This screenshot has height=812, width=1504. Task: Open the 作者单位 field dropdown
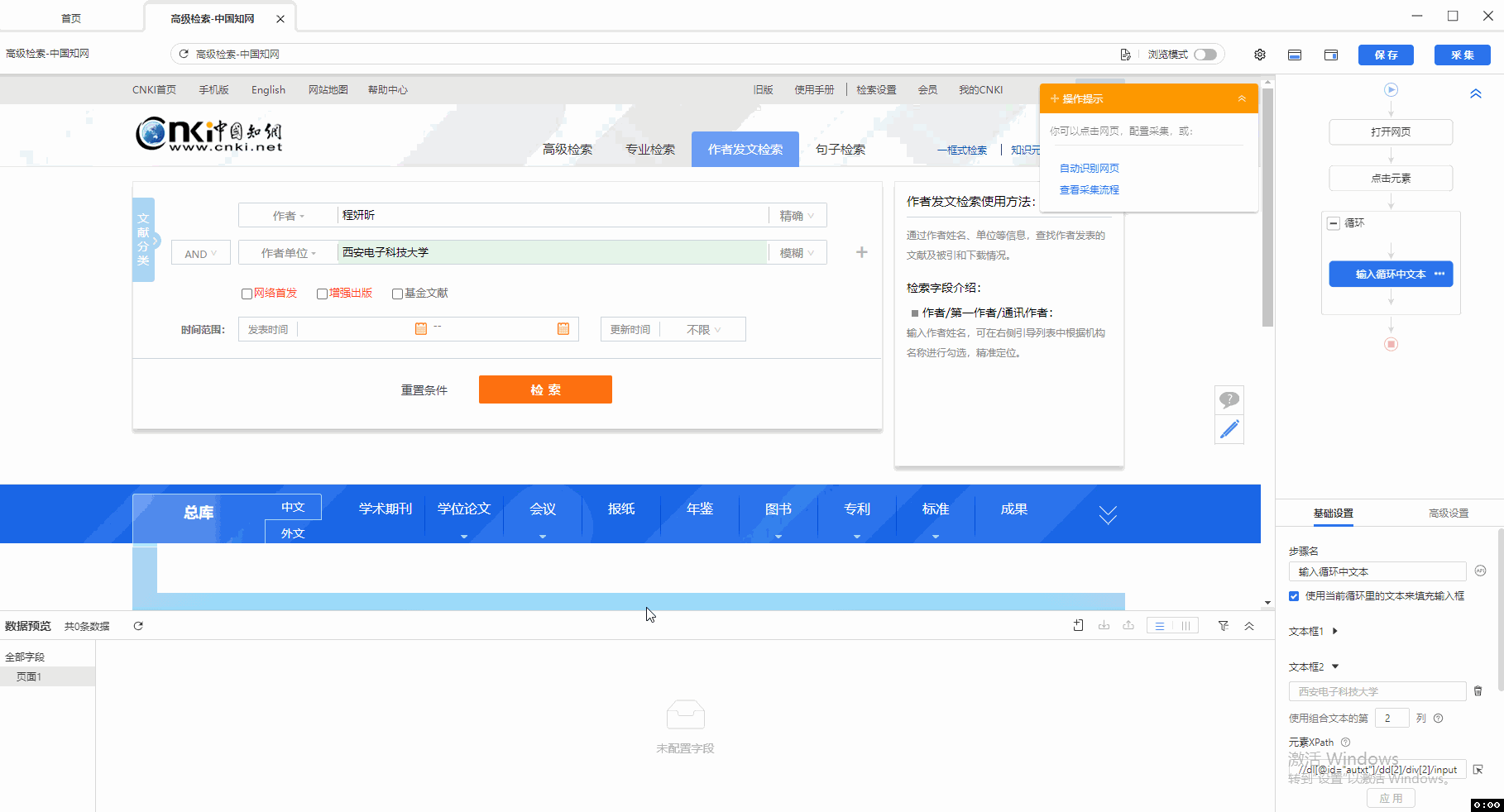tap(288, 252)
